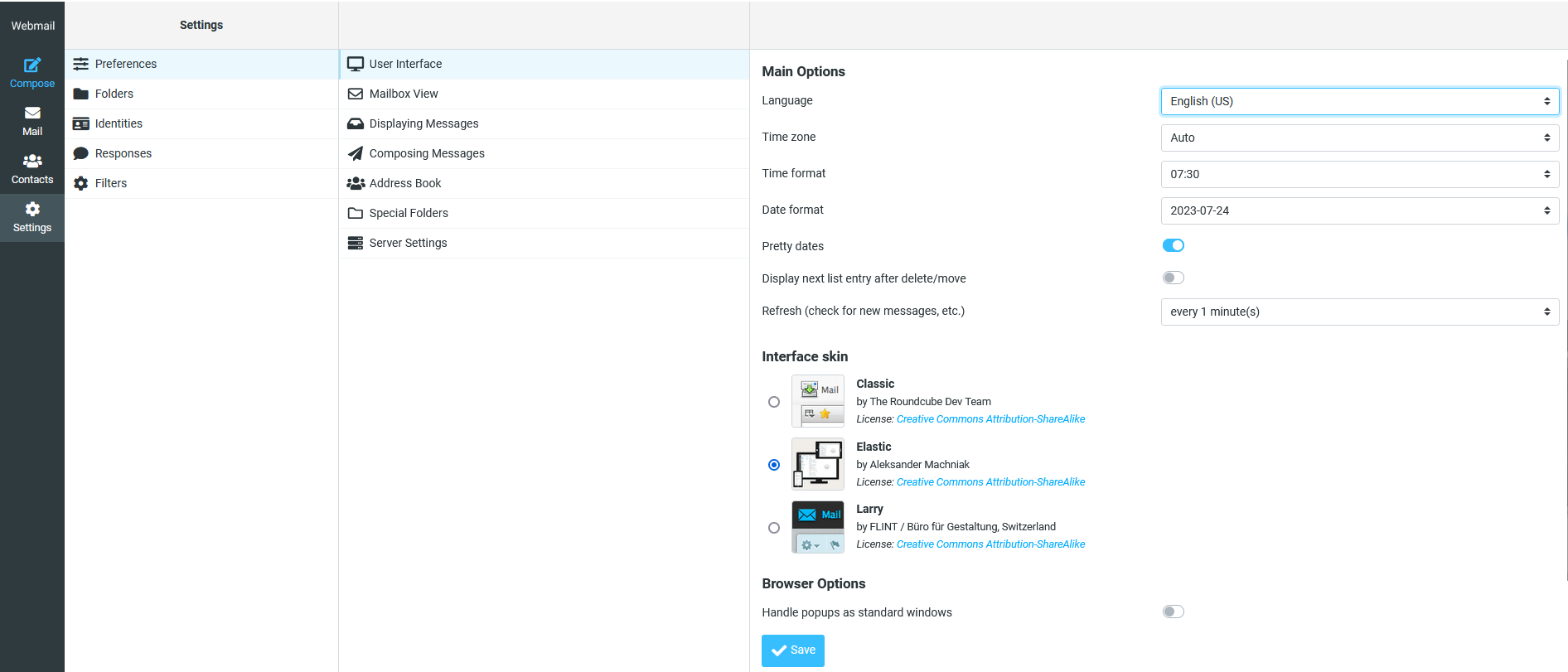Open the Responses settings section

tap(123, 153)
